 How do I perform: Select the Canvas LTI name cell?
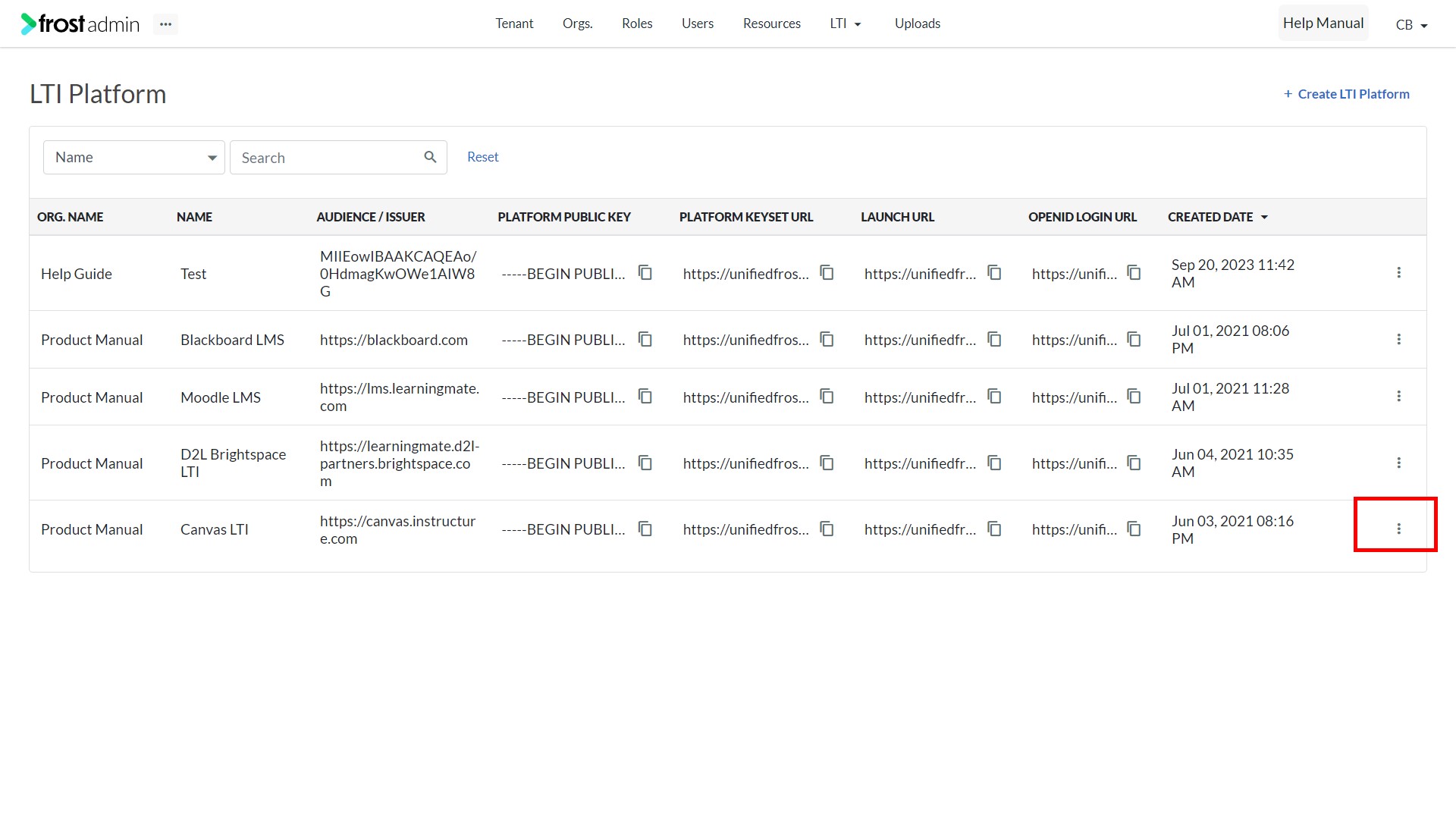215,529
